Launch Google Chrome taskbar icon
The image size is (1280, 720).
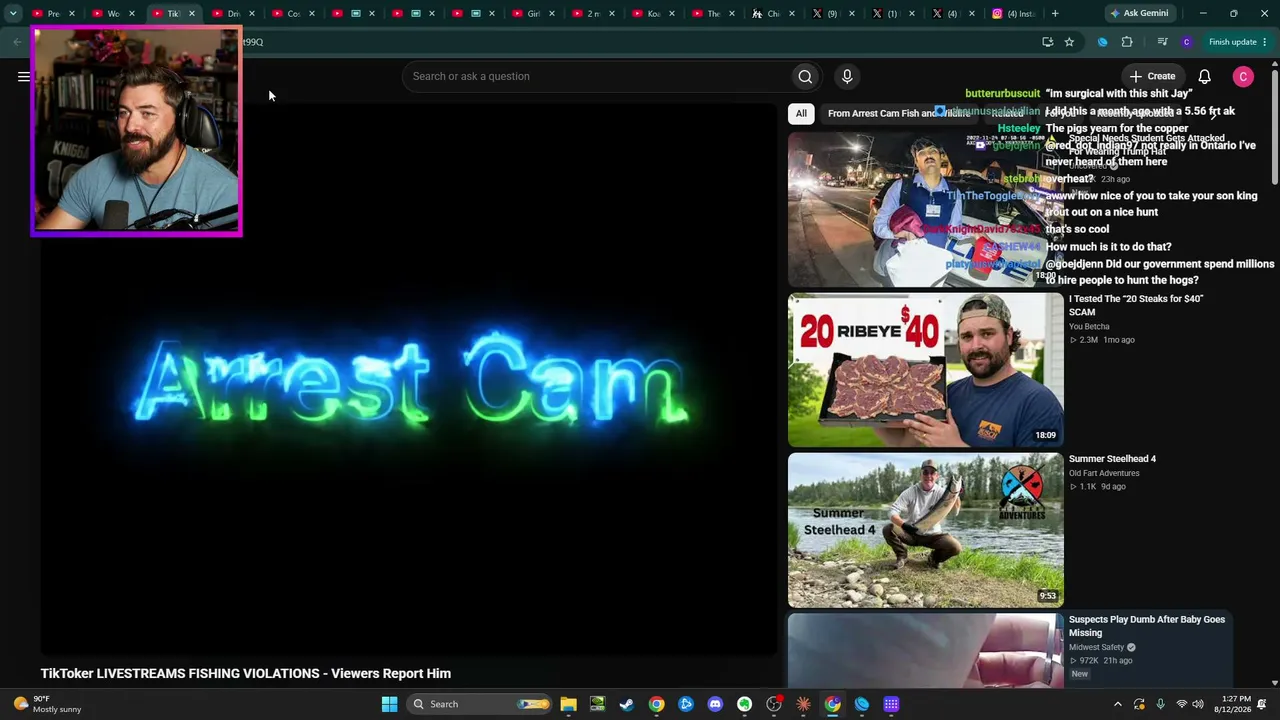pos(656,704)
